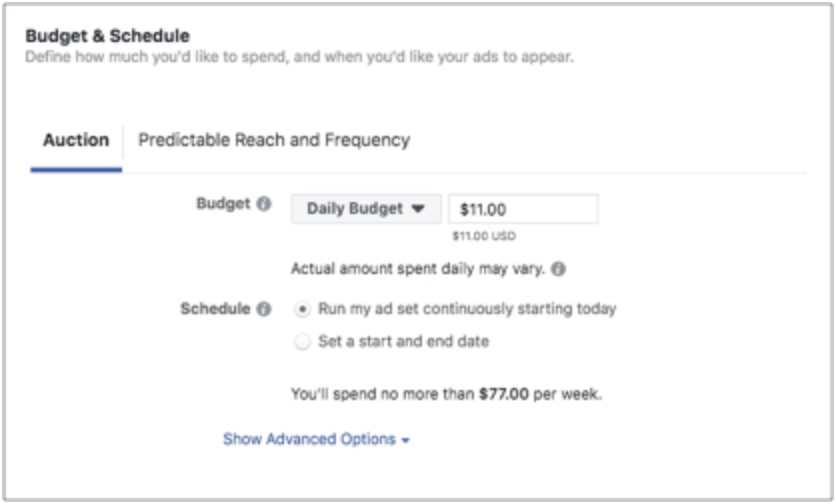The height and width of the screenshot is (504, 836).
Task: Click the '$11.00 USD' helper text
Action: [x=484, y=236]
